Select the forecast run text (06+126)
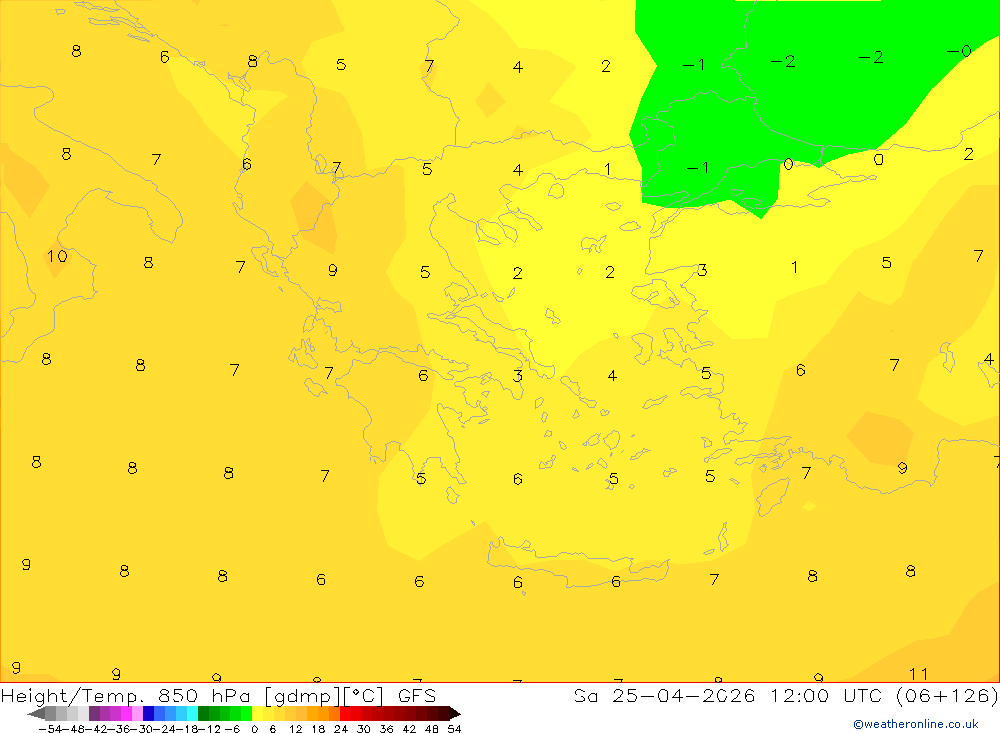This screenshot has width=1000, height=733. click(947, 695)
